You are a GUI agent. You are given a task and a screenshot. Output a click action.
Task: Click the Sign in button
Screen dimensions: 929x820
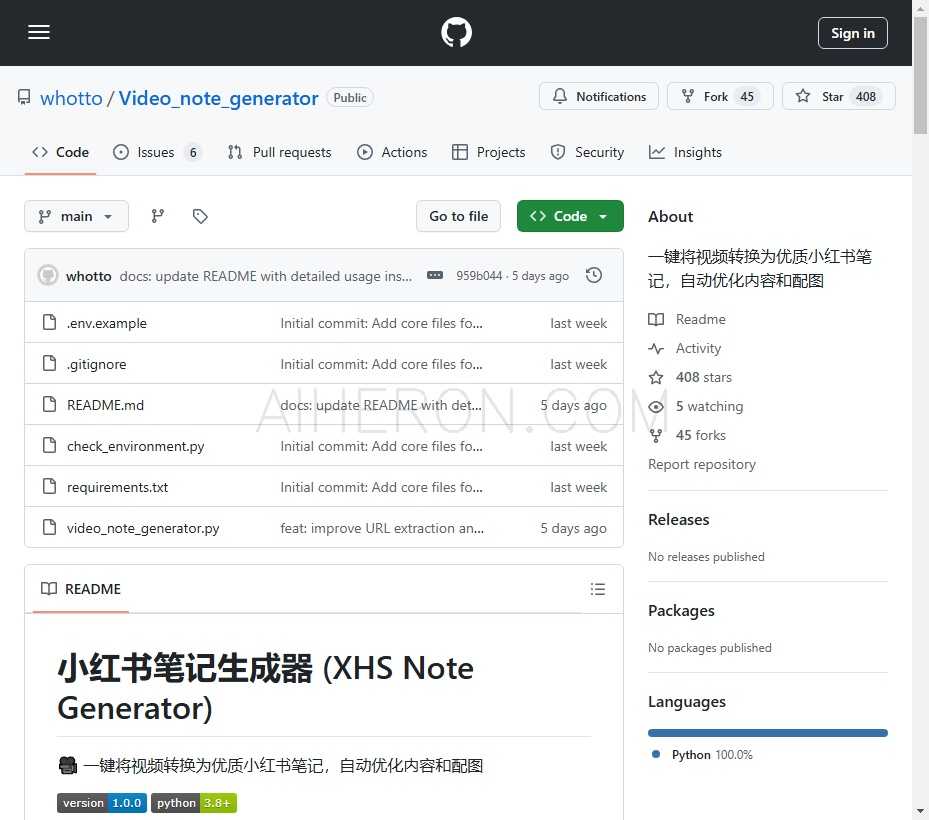tap(852, 33)
